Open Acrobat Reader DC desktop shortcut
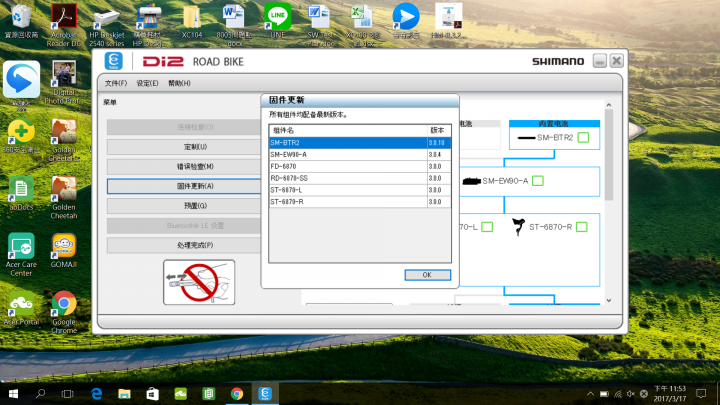The image size is (720, 405). coord(63,24)
